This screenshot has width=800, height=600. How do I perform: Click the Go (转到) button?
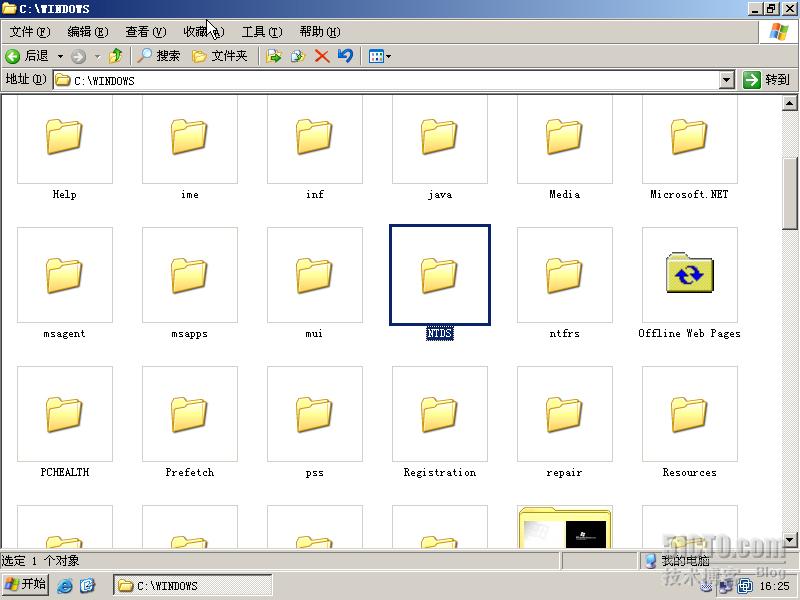(x=767, y=80)
